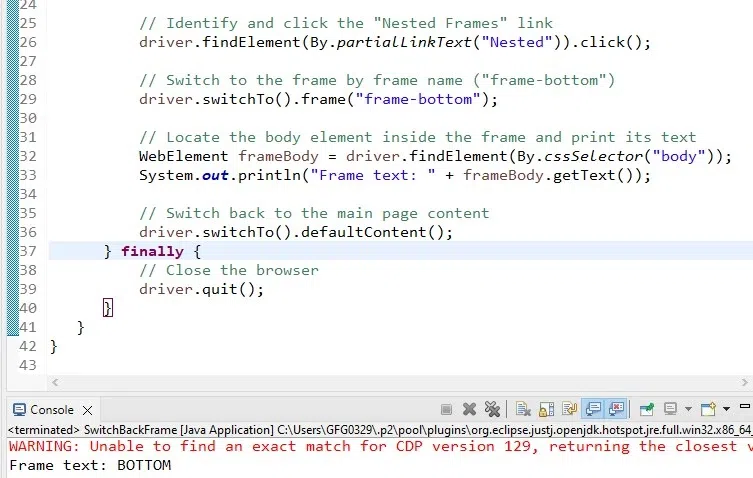Select the Console tab
Screen dimensions: 753x478
[x=50, y=409]
